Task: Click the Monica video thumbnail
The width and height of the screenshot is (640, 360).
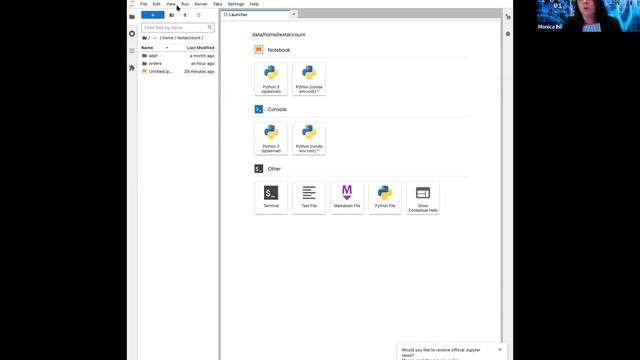Action: pos(588,16)
